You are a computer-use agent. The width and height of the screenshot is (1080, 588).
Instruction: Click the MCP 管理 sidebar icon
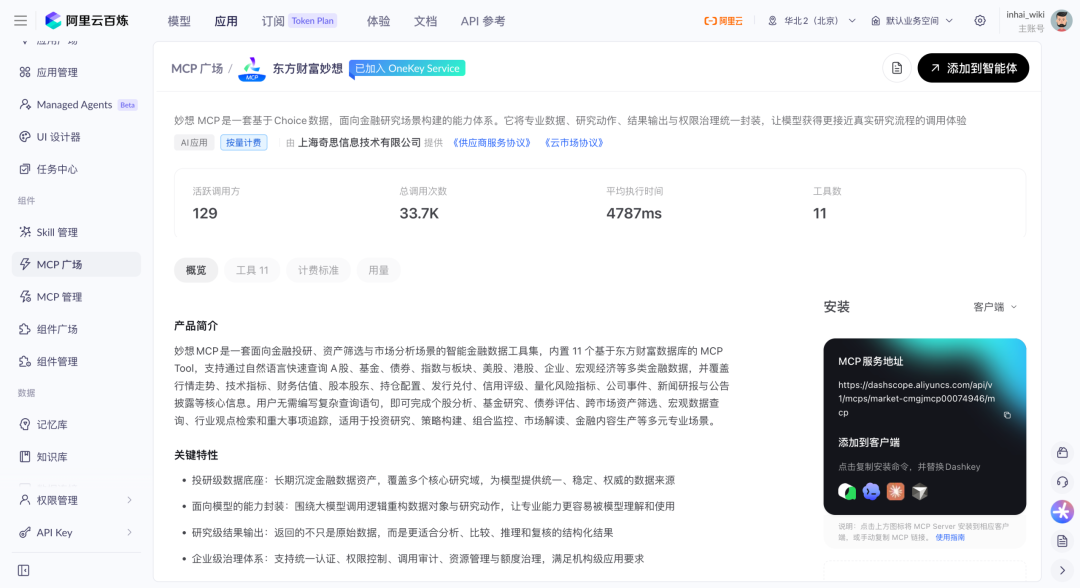coord(25,297)
